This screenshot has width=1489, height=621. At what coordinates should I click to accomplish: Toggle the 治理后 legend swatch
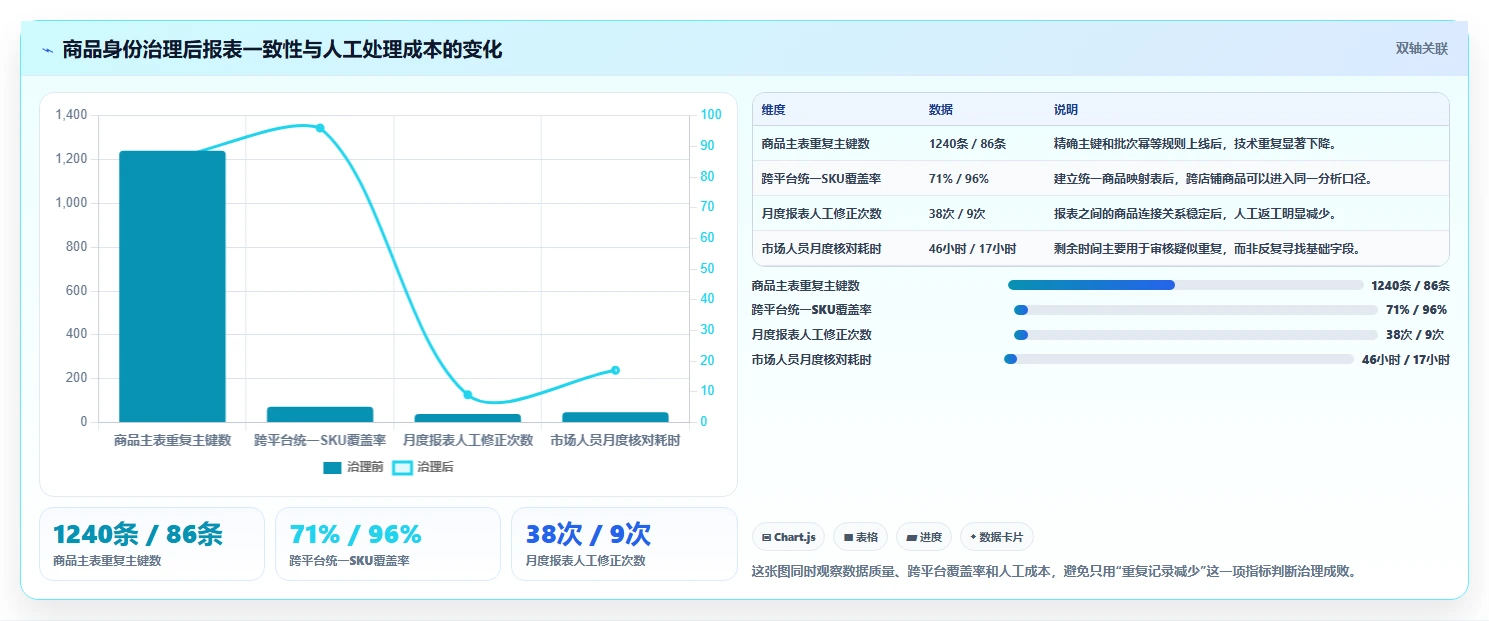click(402, 467)
